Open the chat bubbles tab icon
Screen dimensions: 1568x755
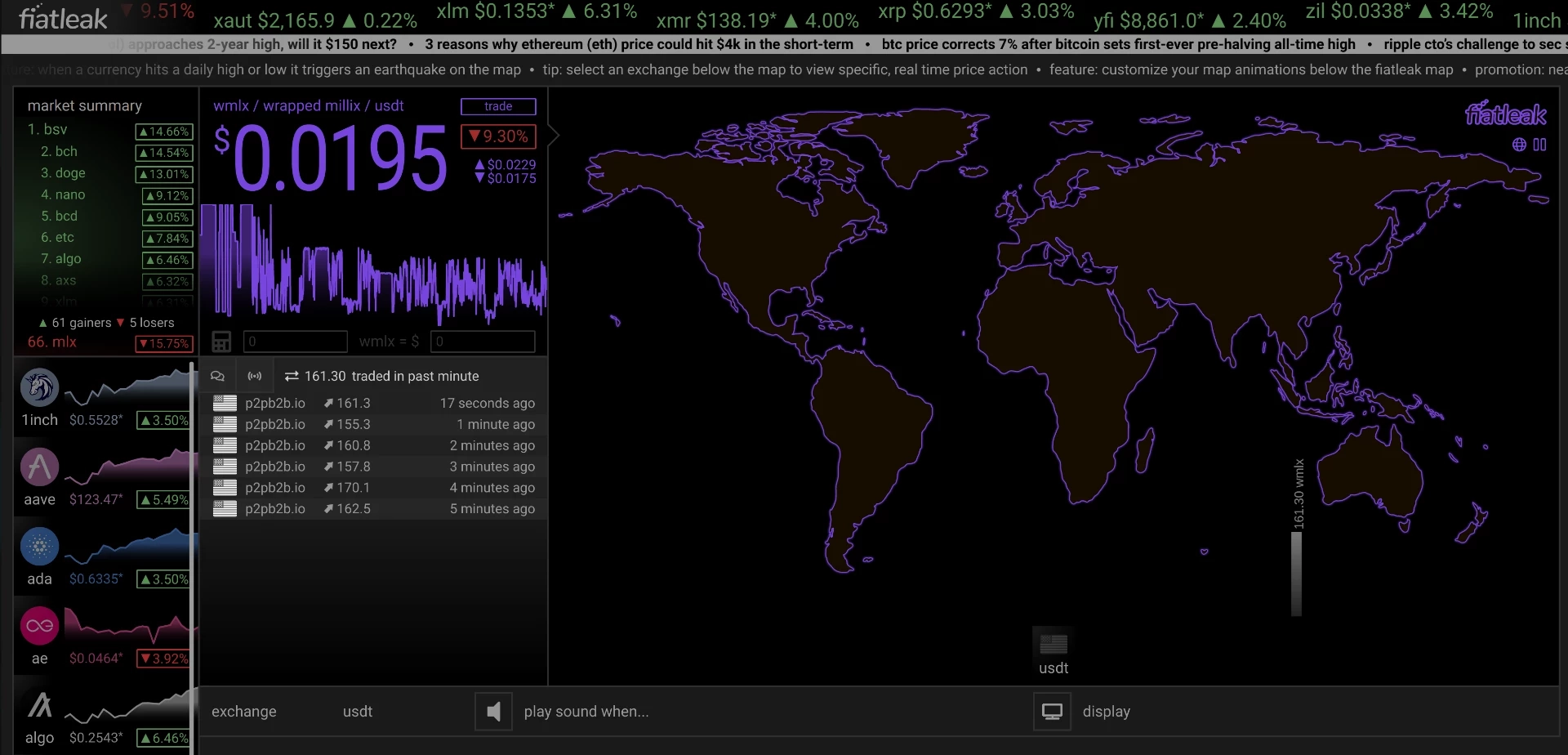[x=217, y=376]
